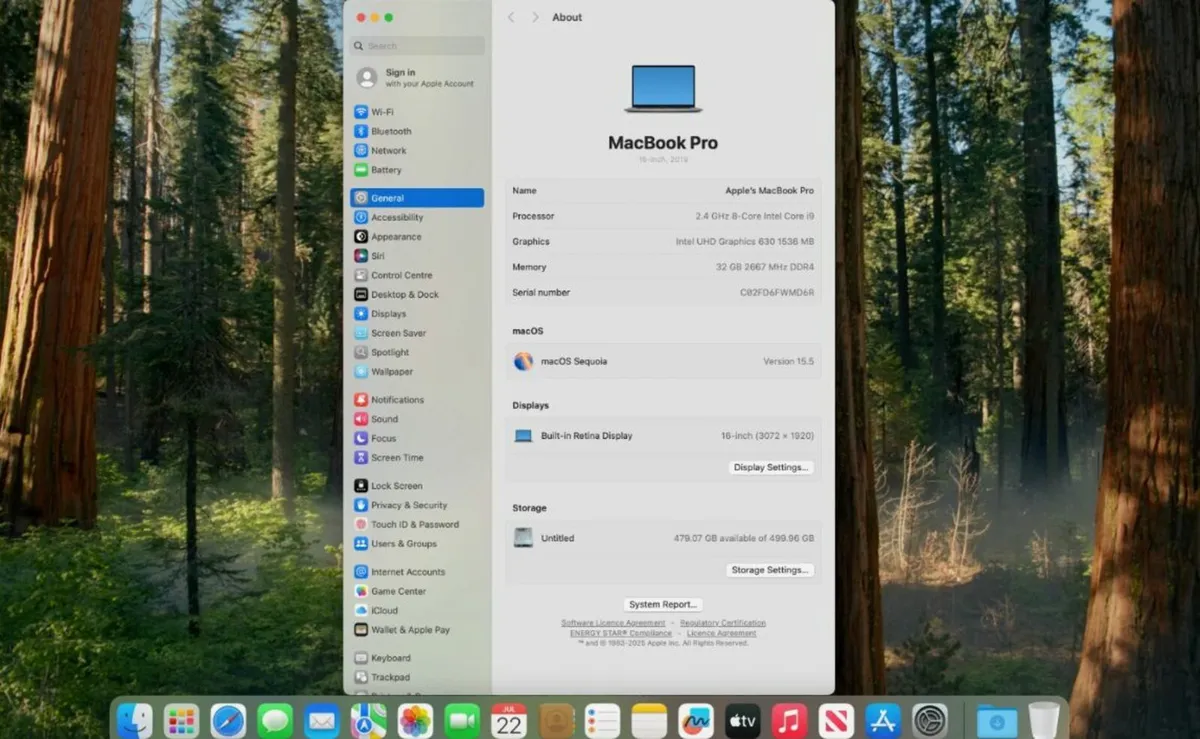
Task: Click graphics value Intel UHD Graphics 630
Action: coord(745,242)
